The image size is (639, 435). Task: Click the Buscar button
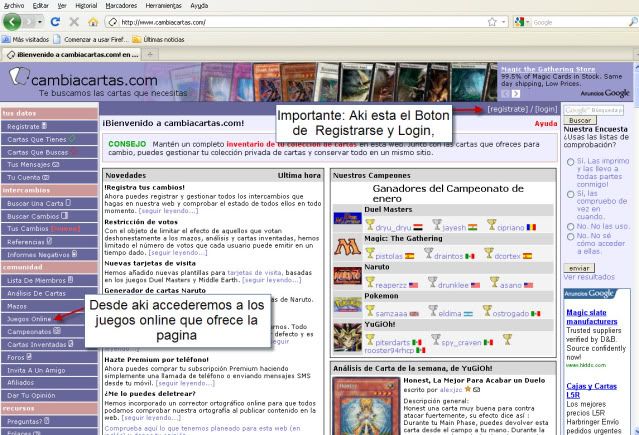(580, 120)
